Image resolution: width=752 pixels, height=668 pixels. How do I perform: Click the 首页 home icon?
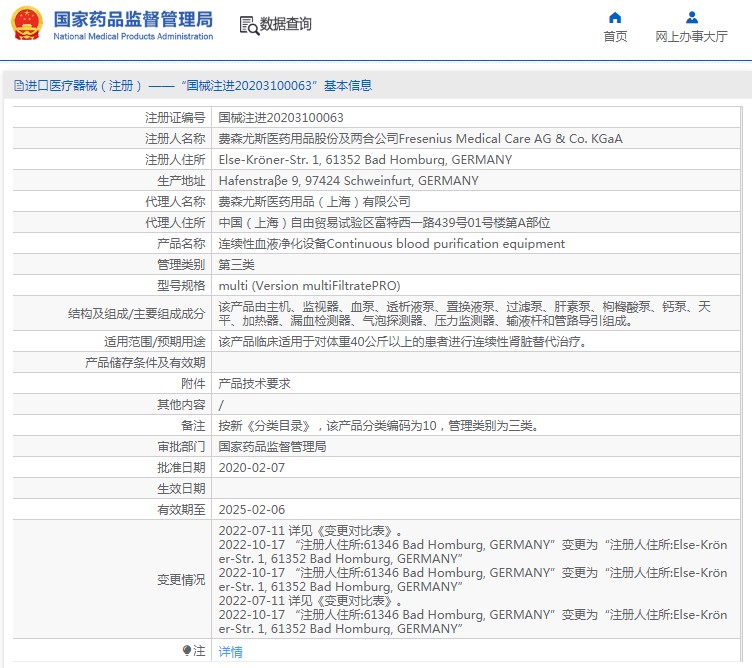pos(615,18)
